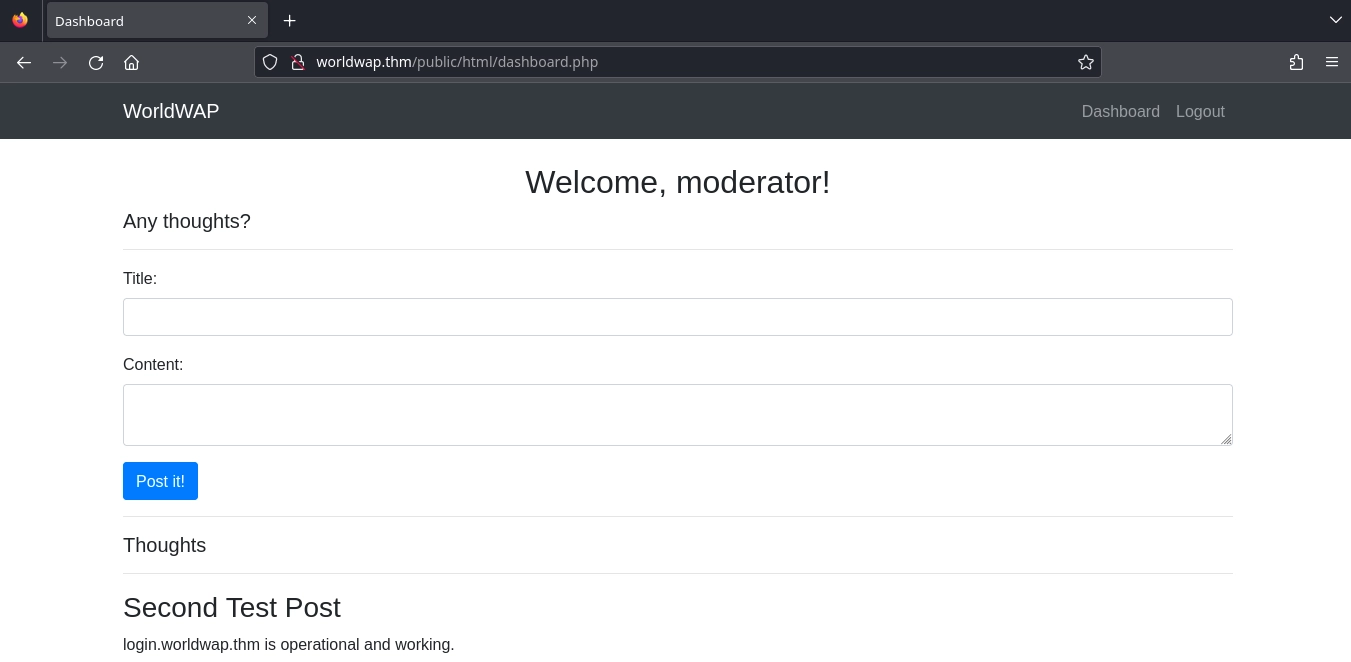
Task: Bookmark this page with star icon
Action: coord(1085,62)
